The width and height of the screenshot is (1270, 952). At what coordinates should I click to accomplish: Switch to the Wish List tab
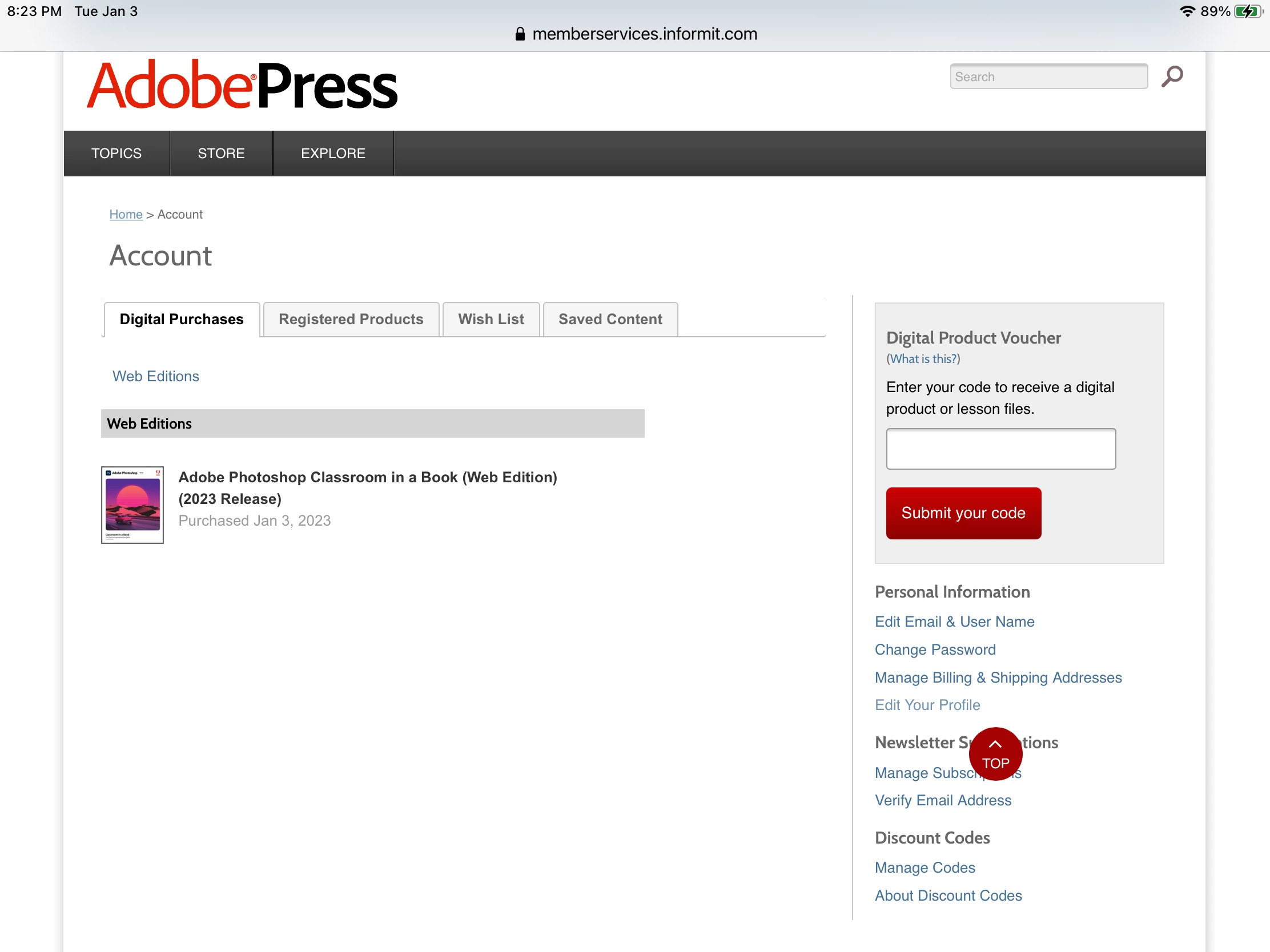[x=491, y=319]
